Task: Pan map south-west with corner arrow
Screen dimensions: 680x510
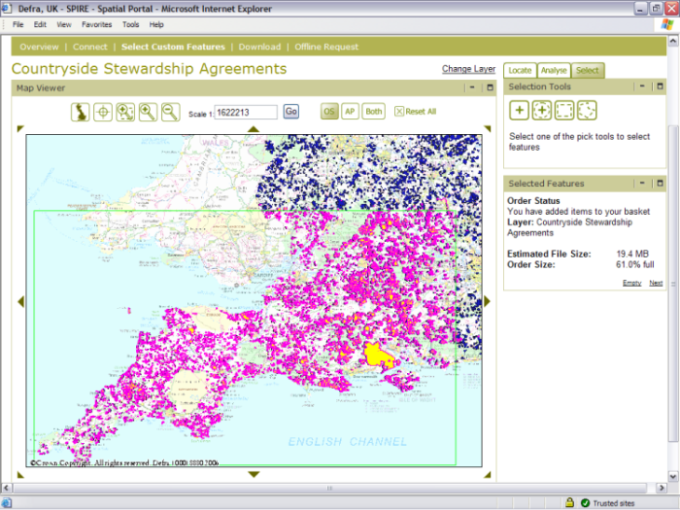Action: click(20, 475)
